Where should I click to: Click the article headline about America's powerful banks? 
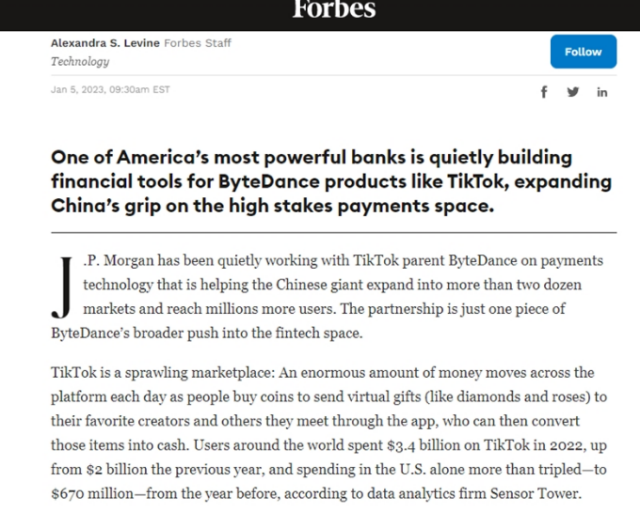point(331,181)
